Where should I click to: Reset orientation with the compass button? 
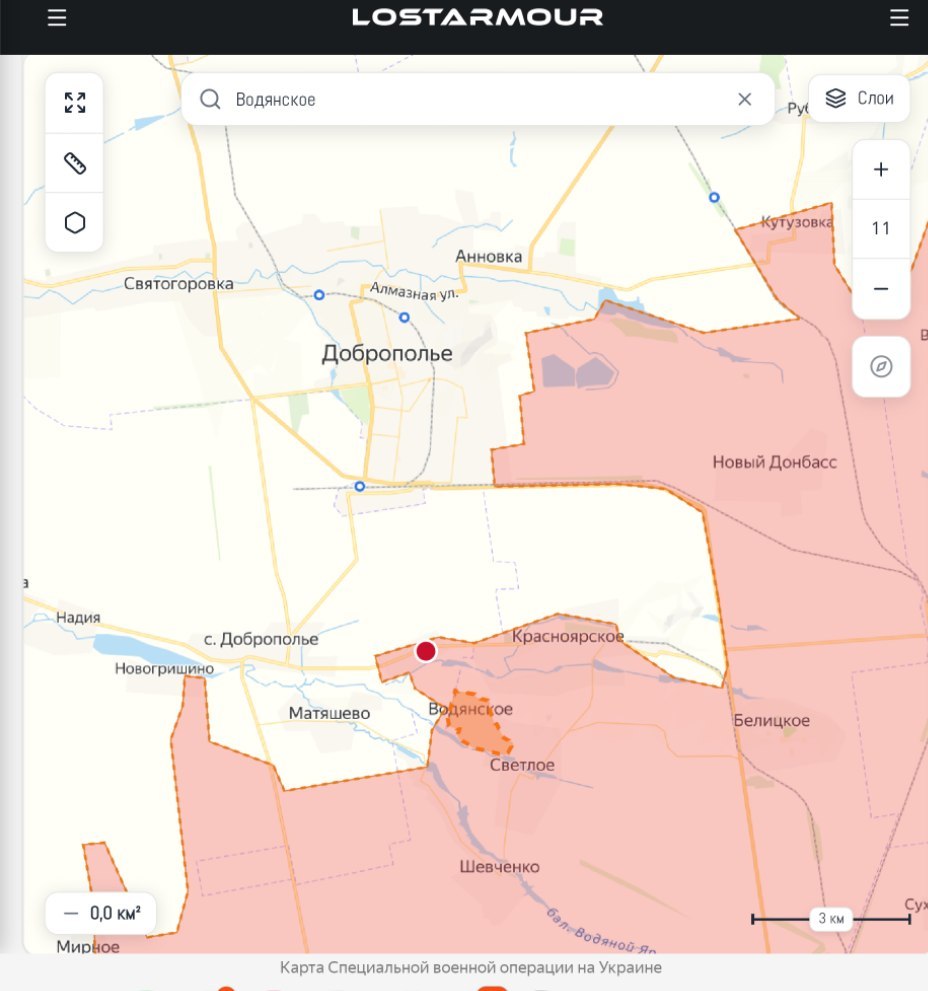click(x=881, y=367)
